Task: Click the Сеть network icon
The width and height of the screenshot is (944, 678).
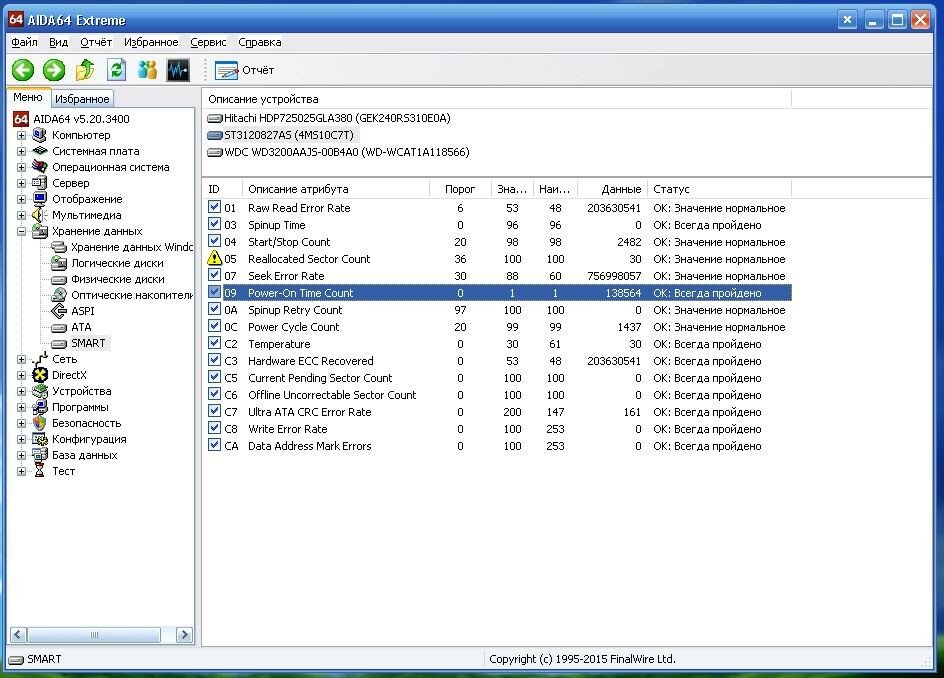Action: (x=40, y=359)
